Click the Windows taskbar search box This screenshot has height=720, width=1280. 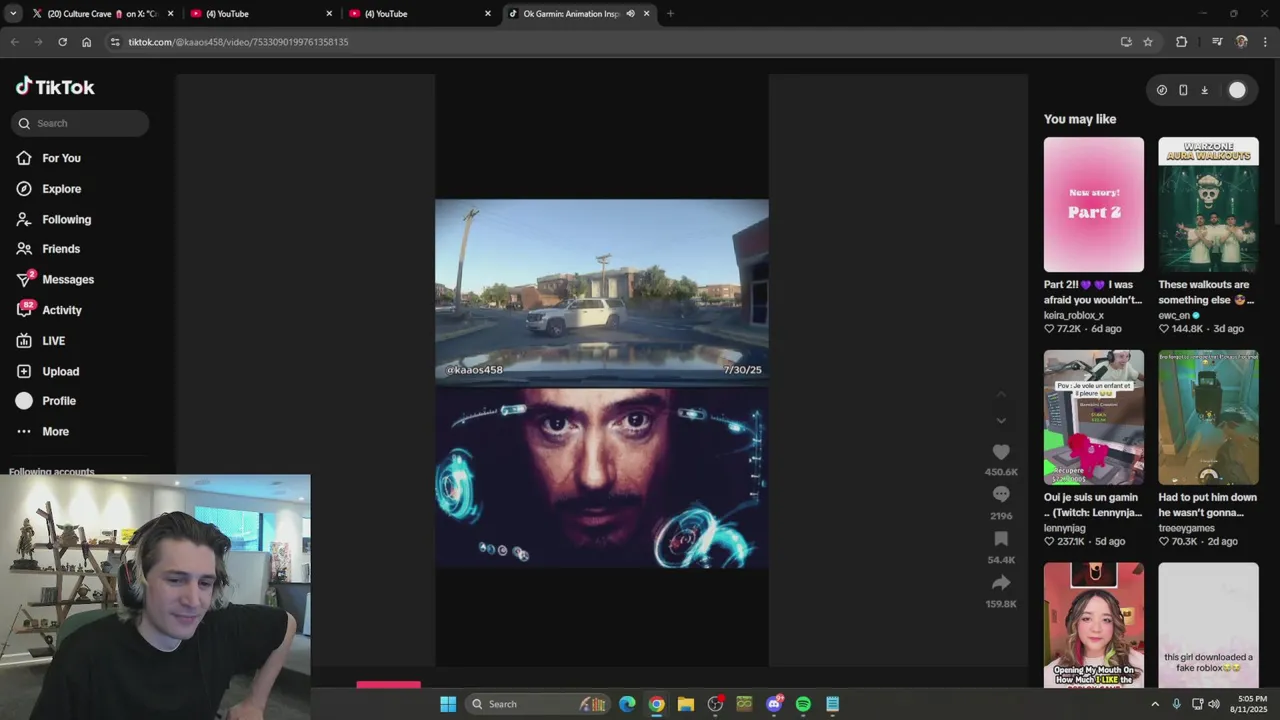tap(540, 704)
